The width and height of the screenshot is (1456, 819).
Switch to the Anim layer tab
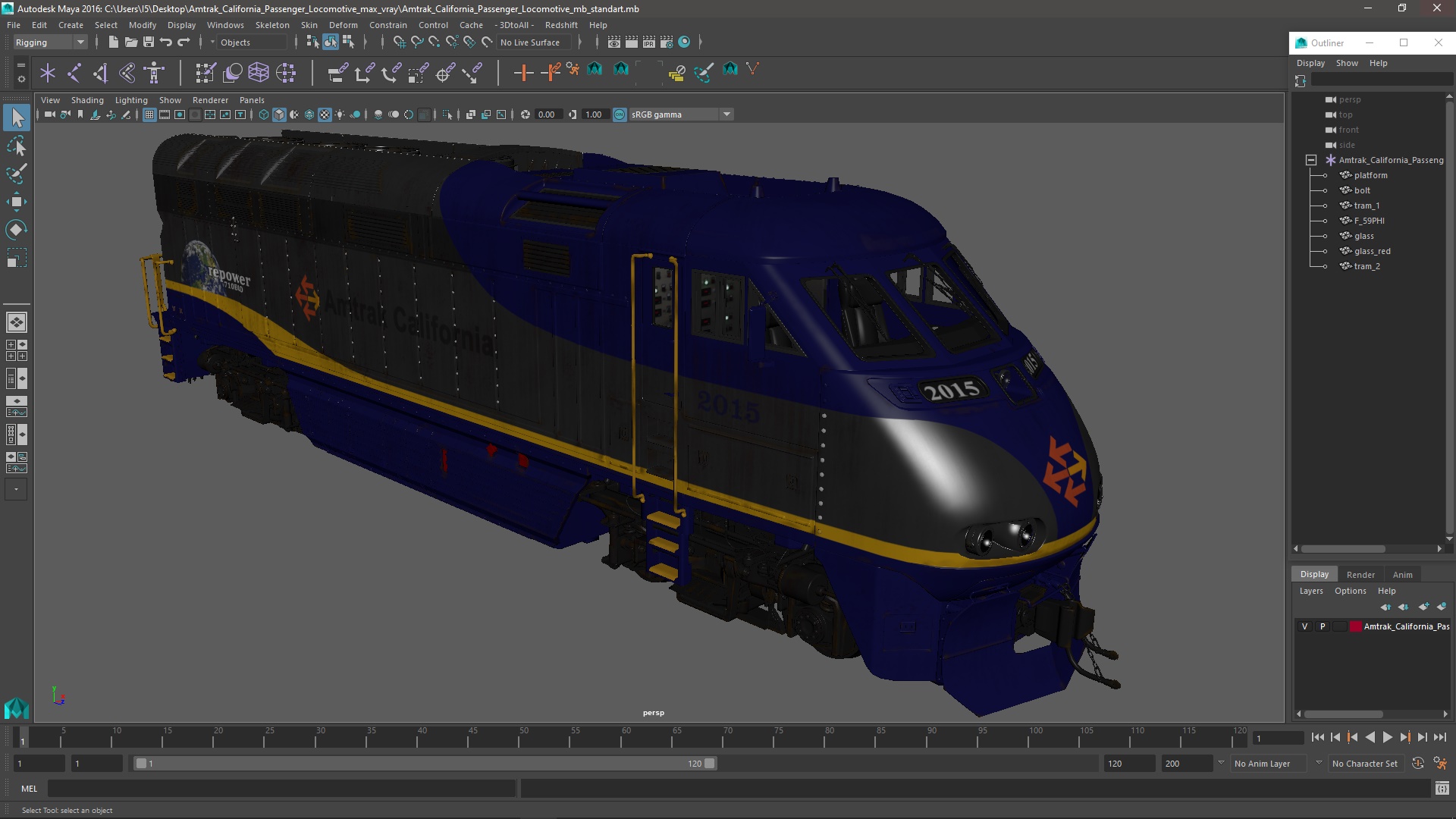[x=1402, y=575]
